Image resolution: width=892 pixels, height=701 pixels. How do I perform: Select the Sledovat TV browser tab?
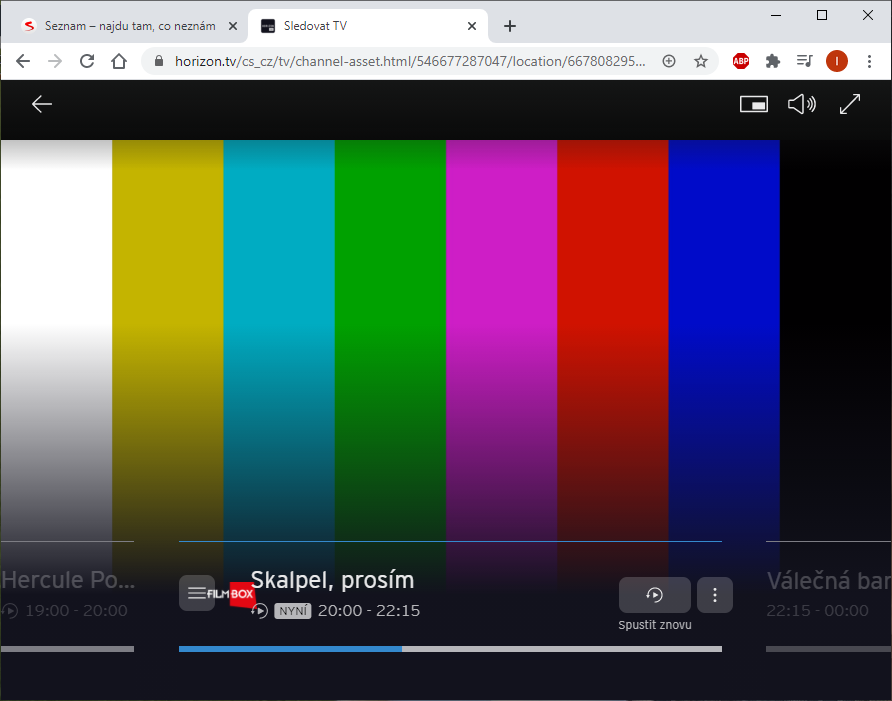pos(368,26)
